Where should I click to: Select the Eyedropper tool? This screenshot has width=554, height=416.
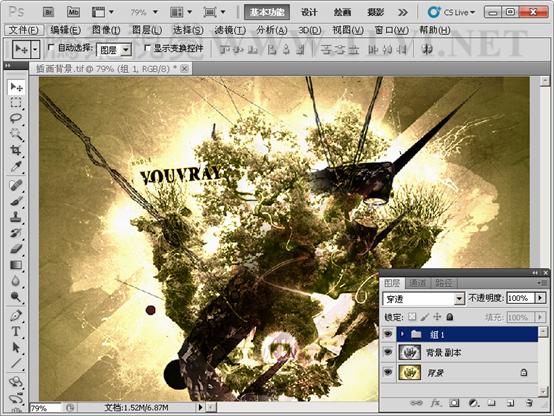point(16,166)
